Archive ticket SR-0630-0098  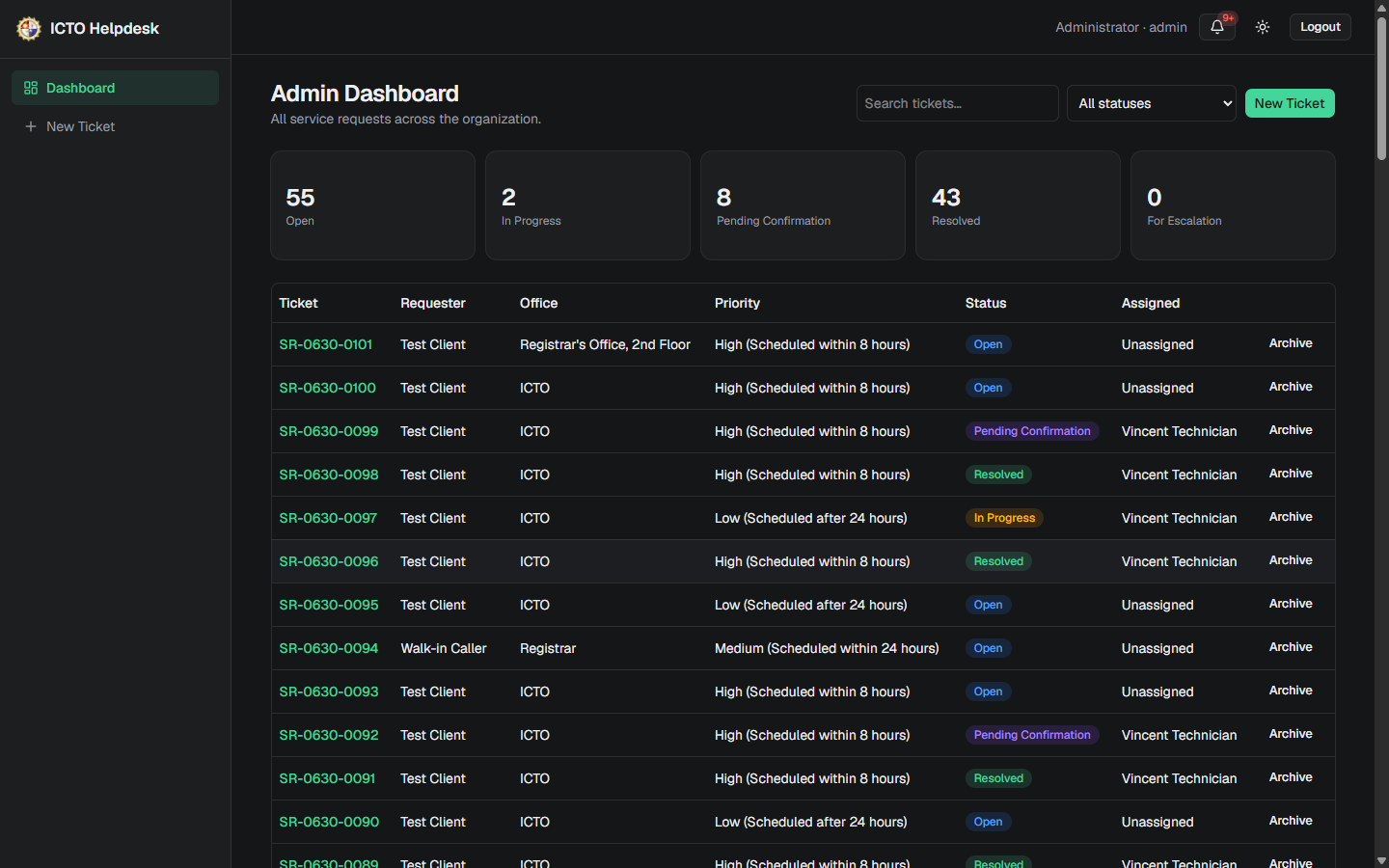tap(1291, 474)
